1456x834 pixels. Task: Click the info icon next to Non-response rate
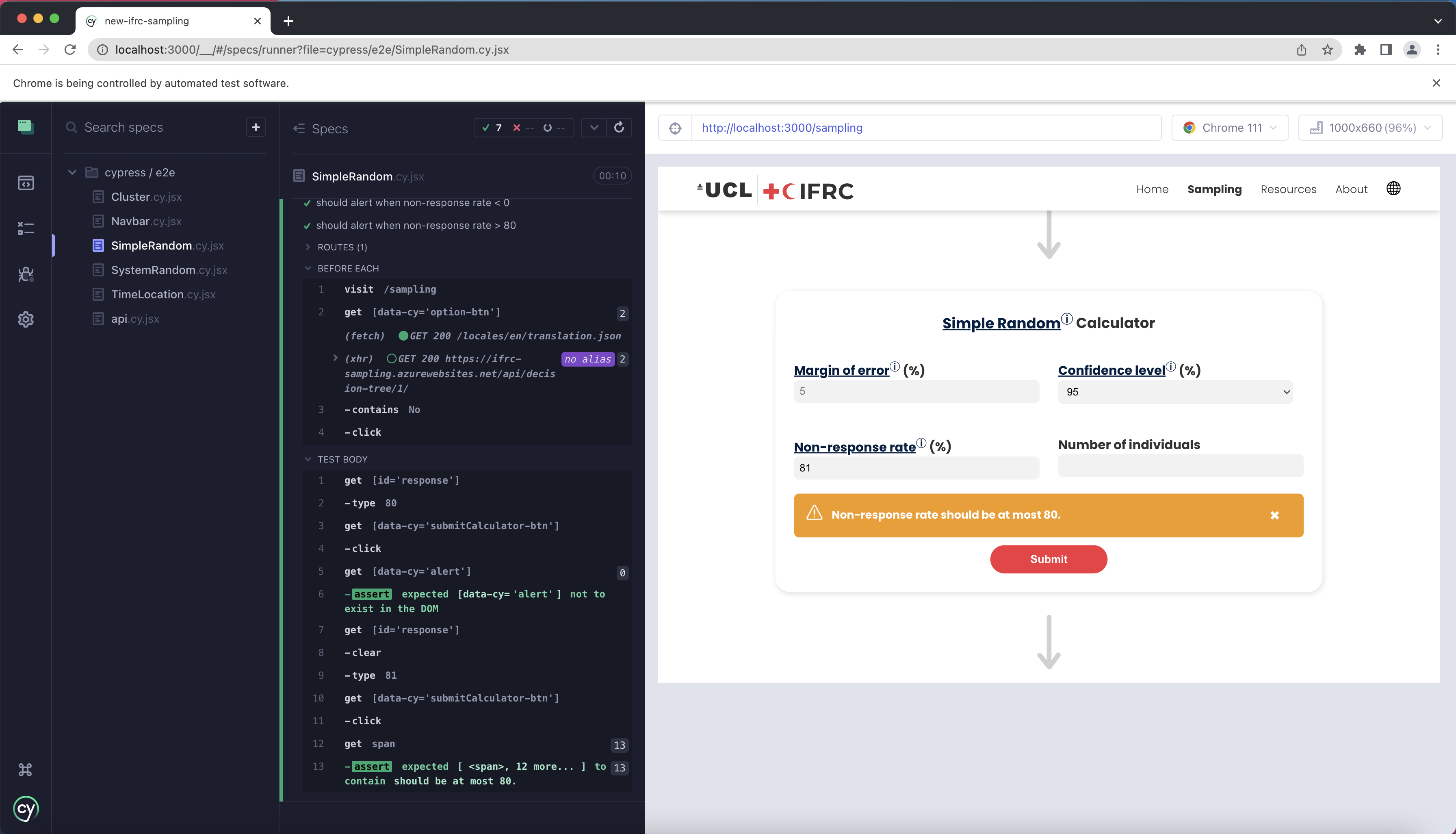coord(921,443)
